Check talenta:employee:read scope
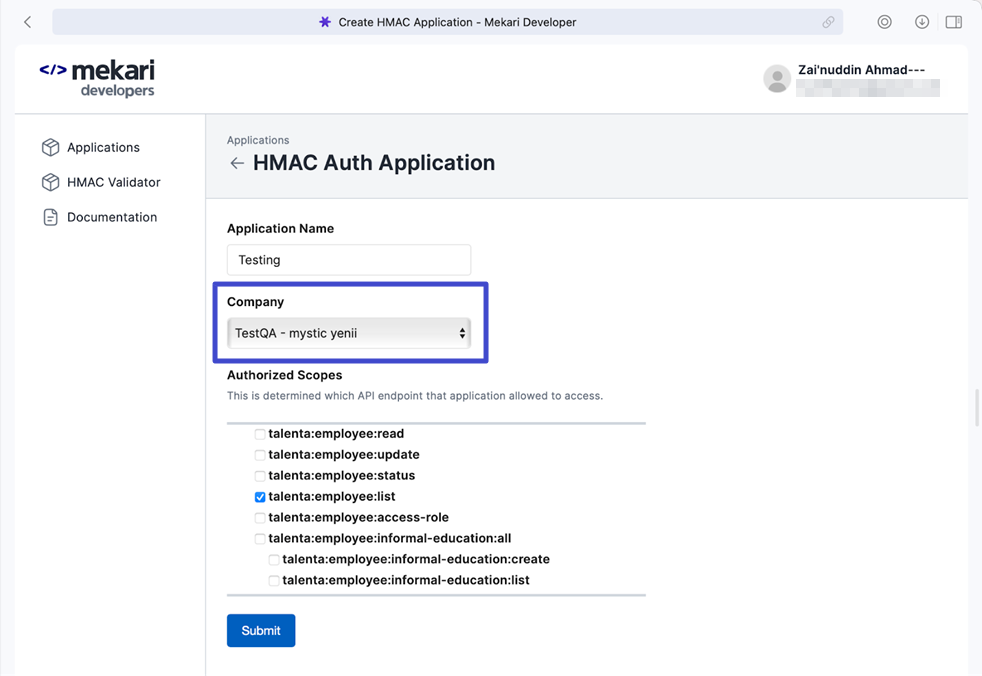 click(x=260, y=434)
